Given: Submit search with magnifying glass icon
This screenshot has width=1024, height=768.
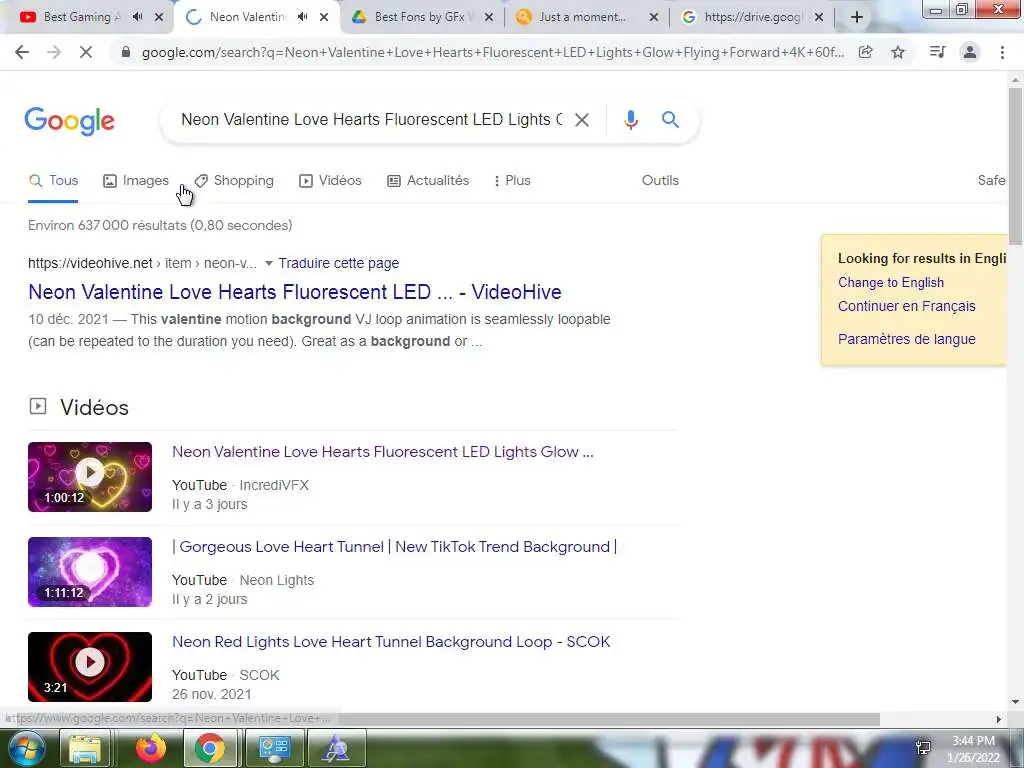Looking at the screenshot, I should click(x=670, y=120).
